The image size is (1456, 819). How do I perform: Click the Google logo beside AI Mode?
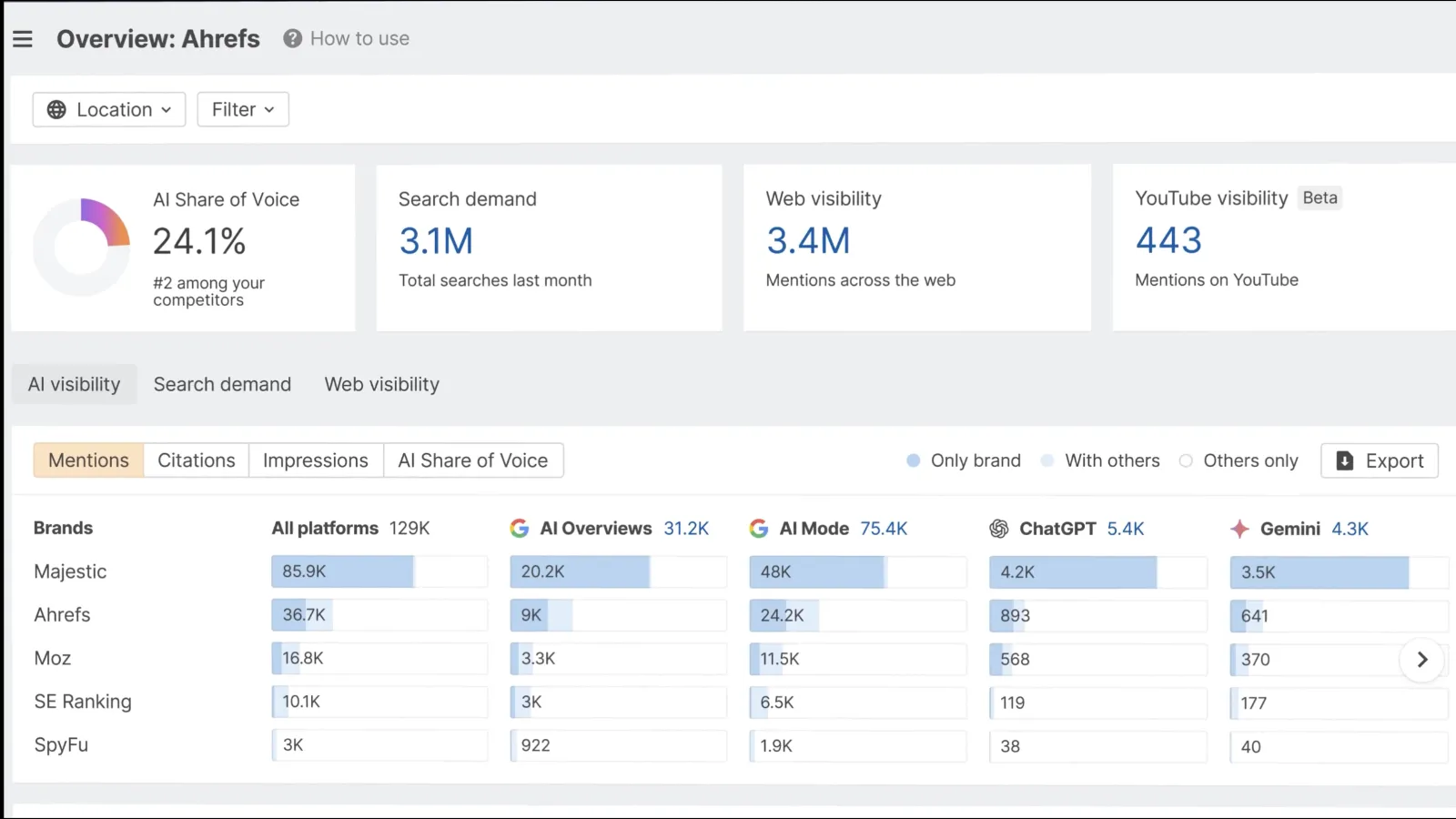coord(759,529)
